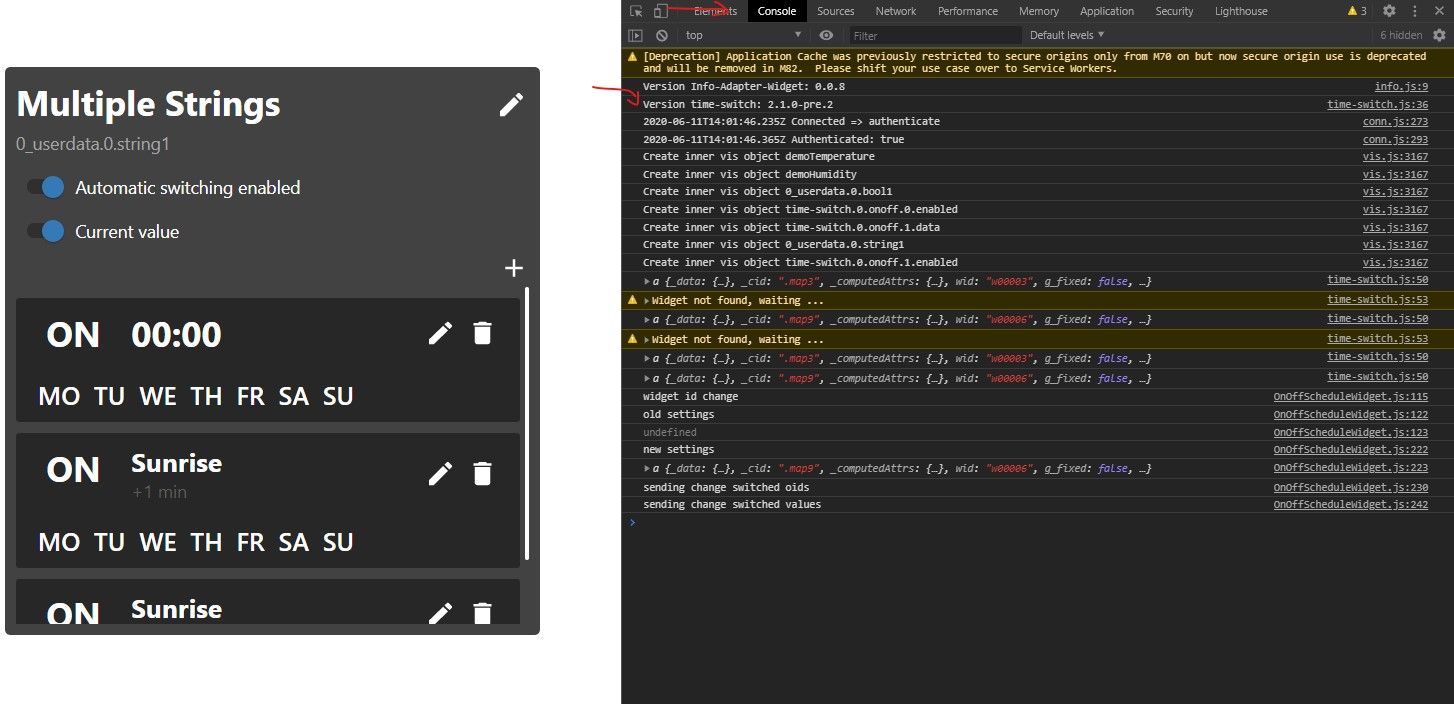Click 'sending change switched oids' message
Screen dimensions: 1454x704
(x=726, y=487)
